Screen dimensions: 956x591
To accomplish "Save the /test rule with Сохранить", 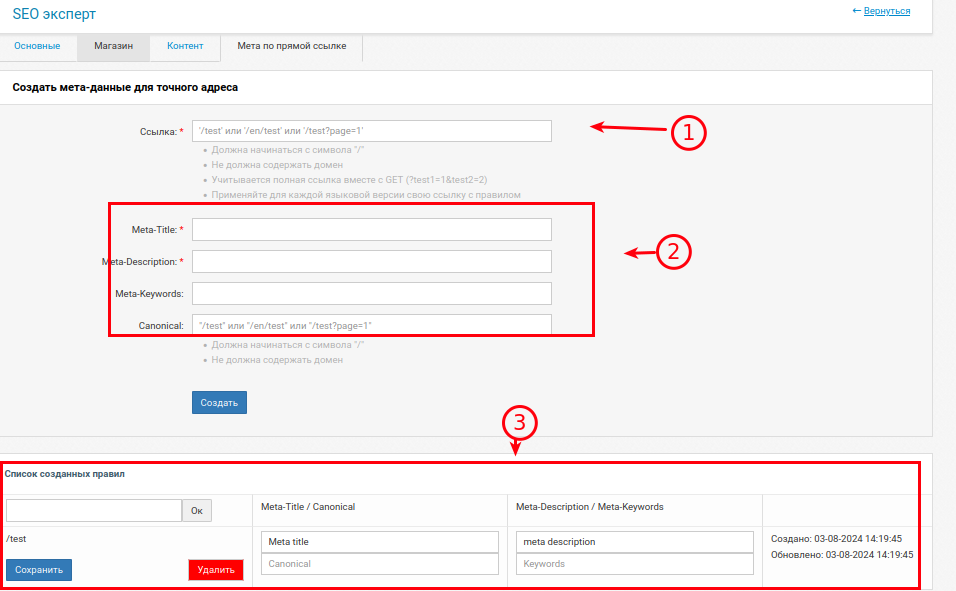I will click(39, 570).
